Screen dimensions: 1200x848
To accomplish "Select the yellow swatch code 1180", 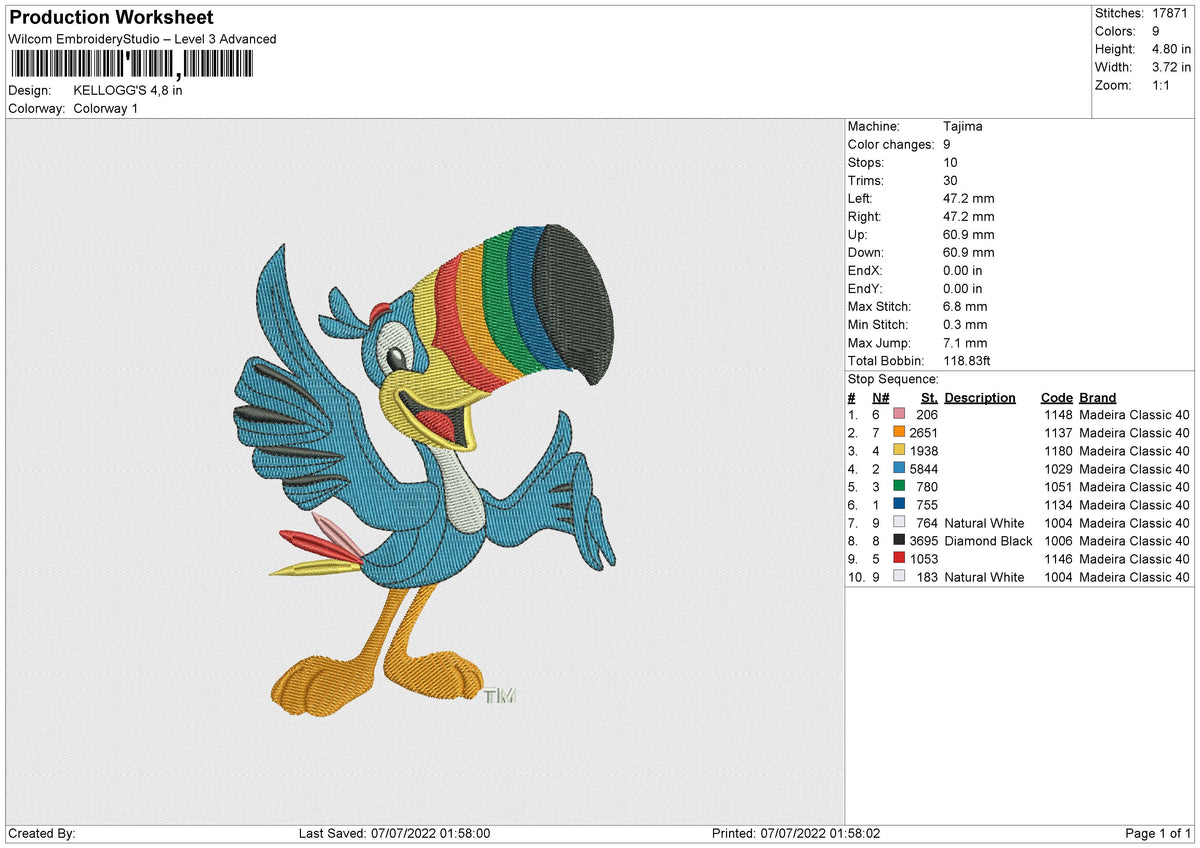I will pyautogui.click(x=898, y=451).
